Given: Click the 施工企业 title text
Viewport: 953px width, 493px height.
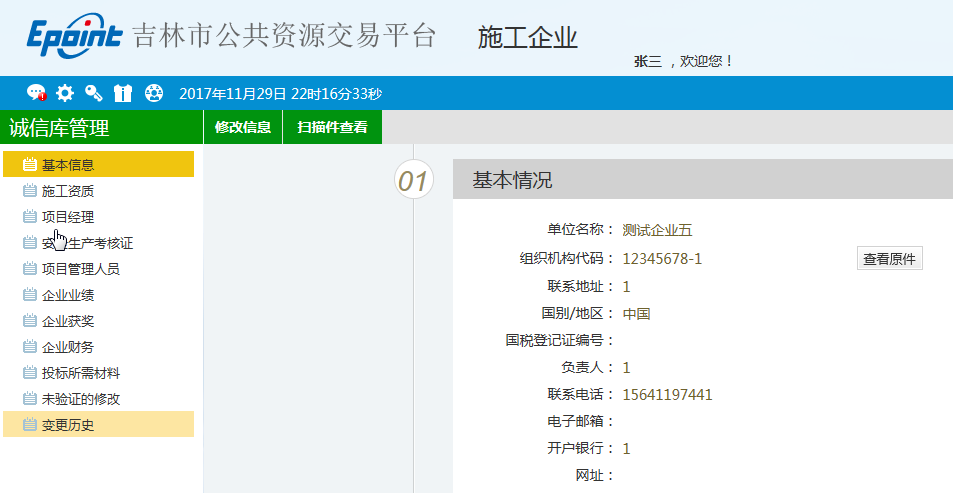Looking at the screenshot, I should (x=528, y=38).
